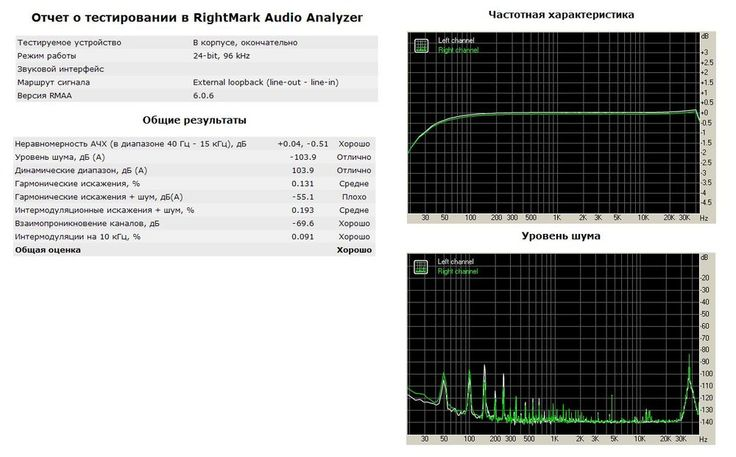The width and height of the screenshot is (736, 457).
Task: Click value '24-bit, 96 kHz'
Action: tap(221, 56)
